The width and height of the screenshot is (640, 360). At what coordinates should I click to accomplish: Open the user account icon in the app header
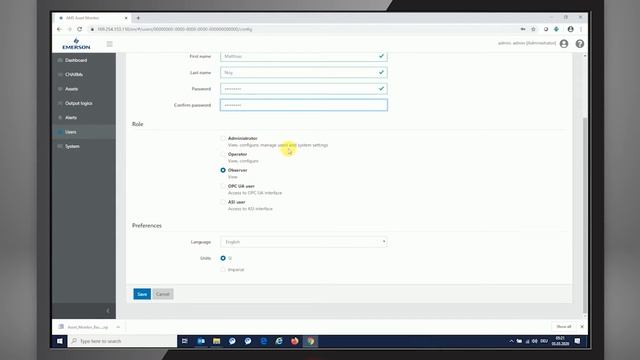coord(564,44)
